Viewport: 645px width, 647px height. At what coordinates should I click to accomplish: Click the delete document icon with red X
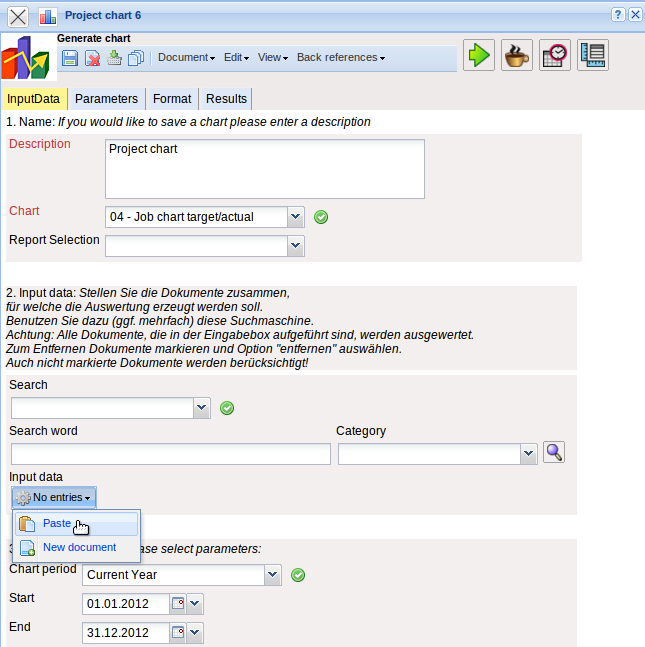92,58
